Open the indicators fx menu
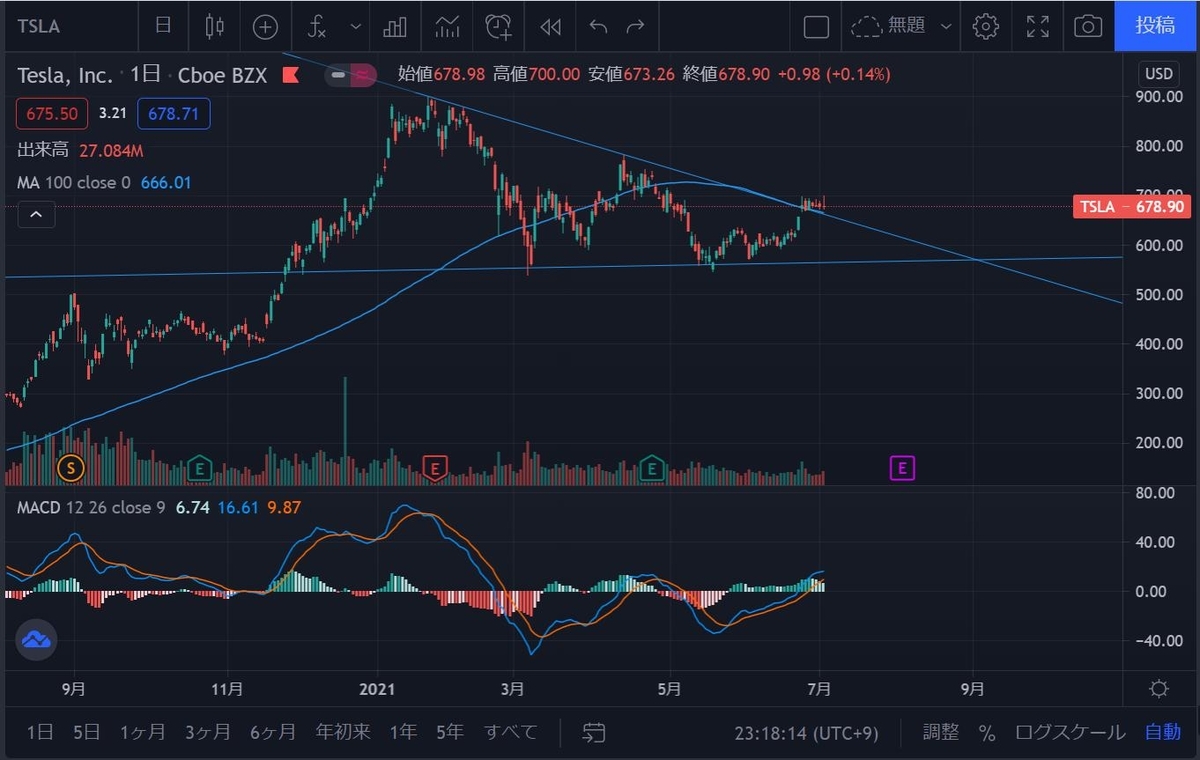The width and height of the screenshot is (1200, 760). pyautogui.click(x=317, y=26)
